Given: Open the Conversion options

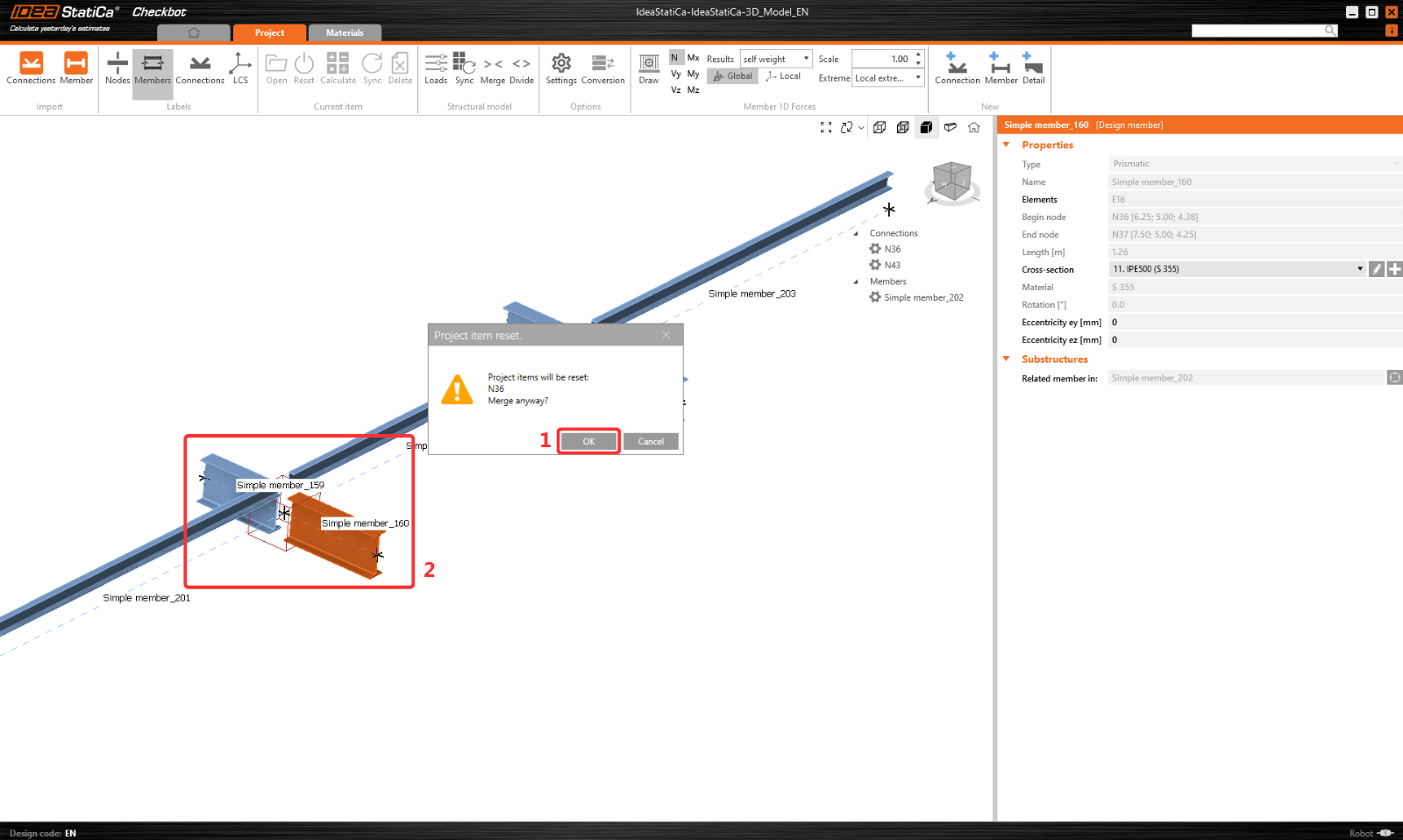Looking at the screenshot, I should (x=602, y=68).
